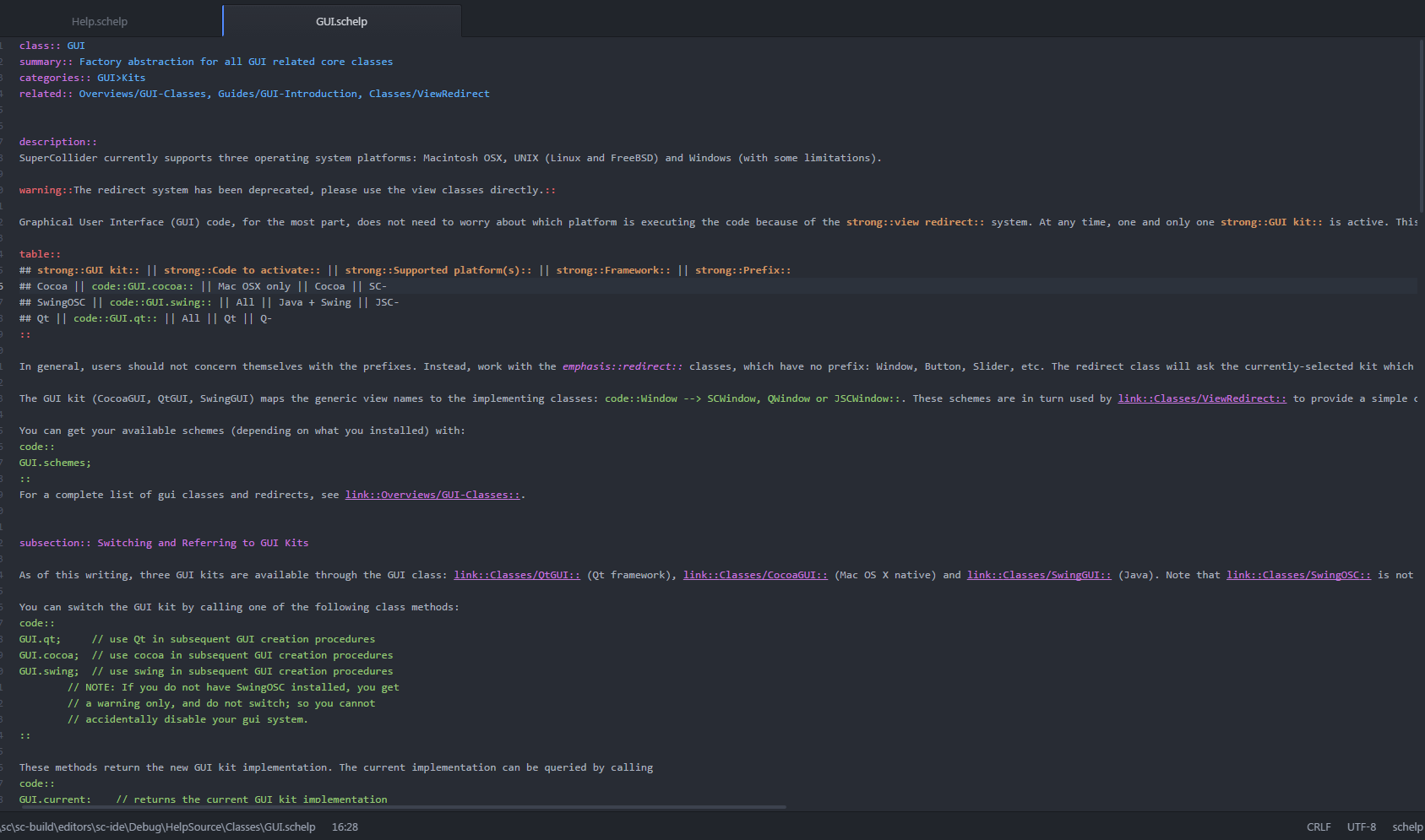Click the 'strong::view redirect::' text
Screen dimensions: 1425x840
click(915, 222)
